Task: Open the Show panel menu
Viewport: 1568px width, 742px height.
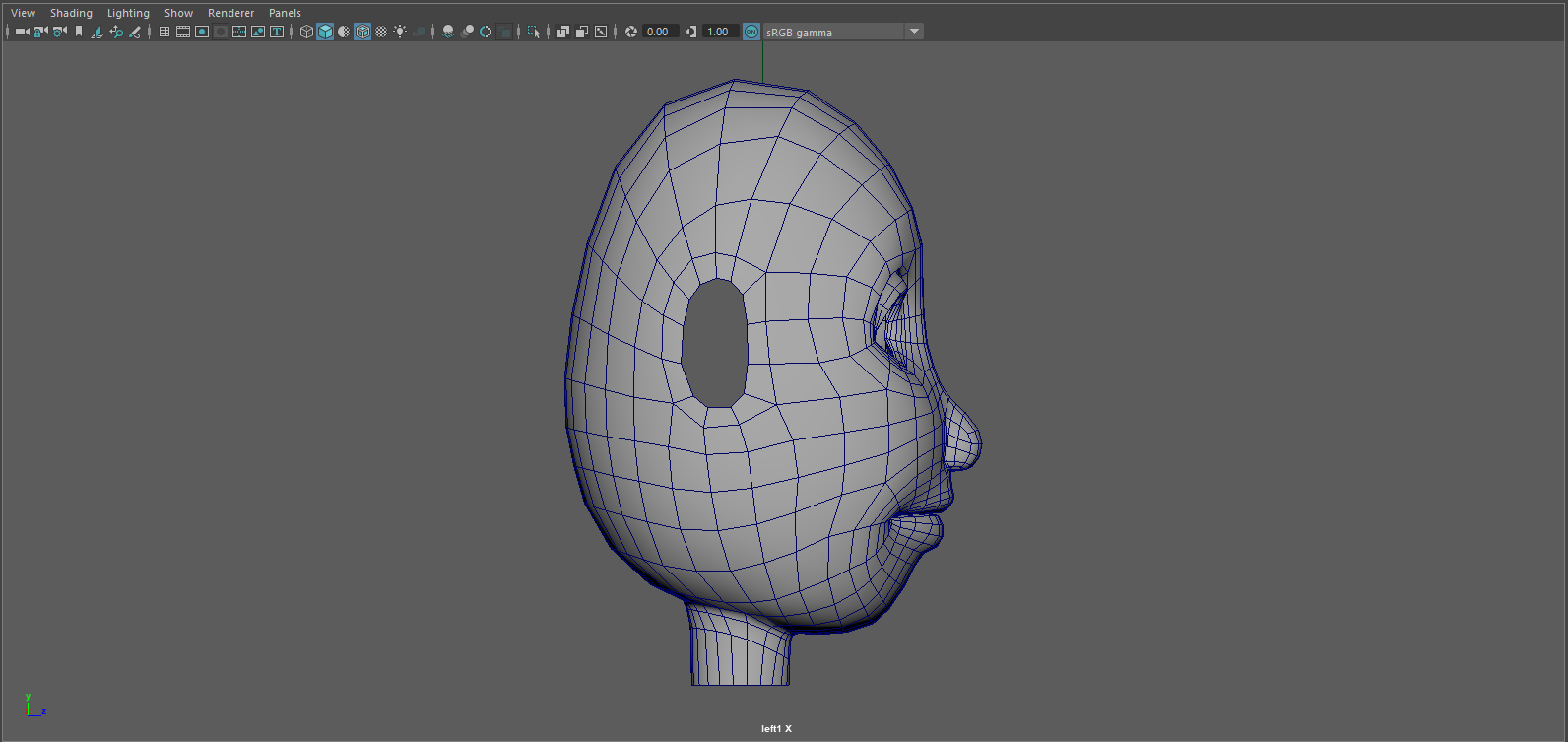Action: click(x=178, y=13)
